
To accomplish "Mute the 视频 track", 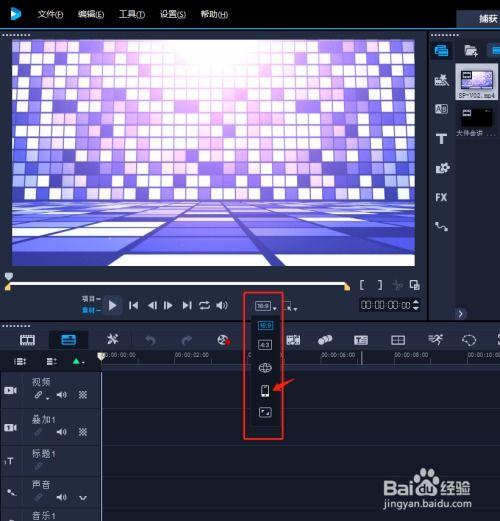I will click(61, 395).
